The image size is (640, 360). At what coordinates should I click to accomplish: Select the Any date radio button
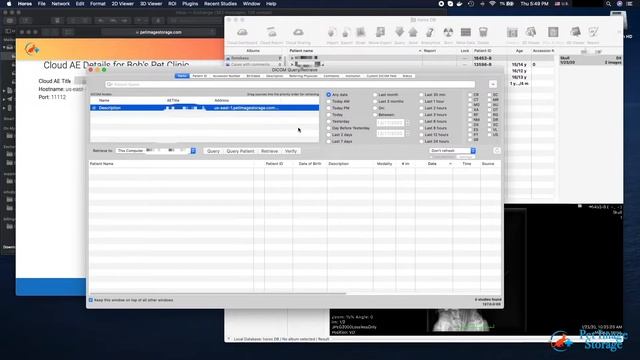pyautogui.click(x=329, y=95)
